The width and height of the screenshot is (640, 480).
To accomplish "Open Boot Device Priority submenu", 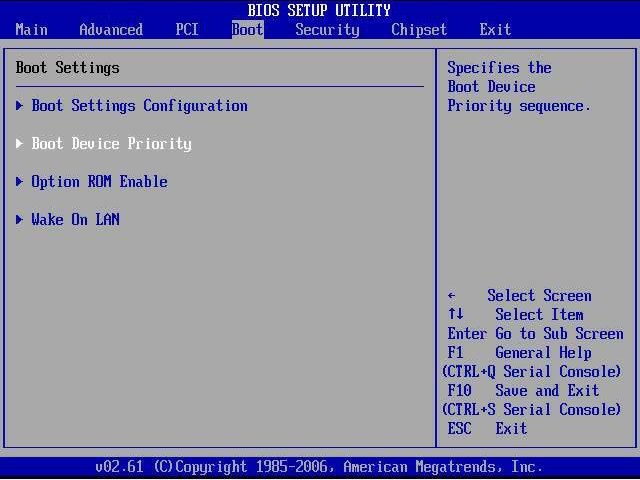I will pos(111,144).
